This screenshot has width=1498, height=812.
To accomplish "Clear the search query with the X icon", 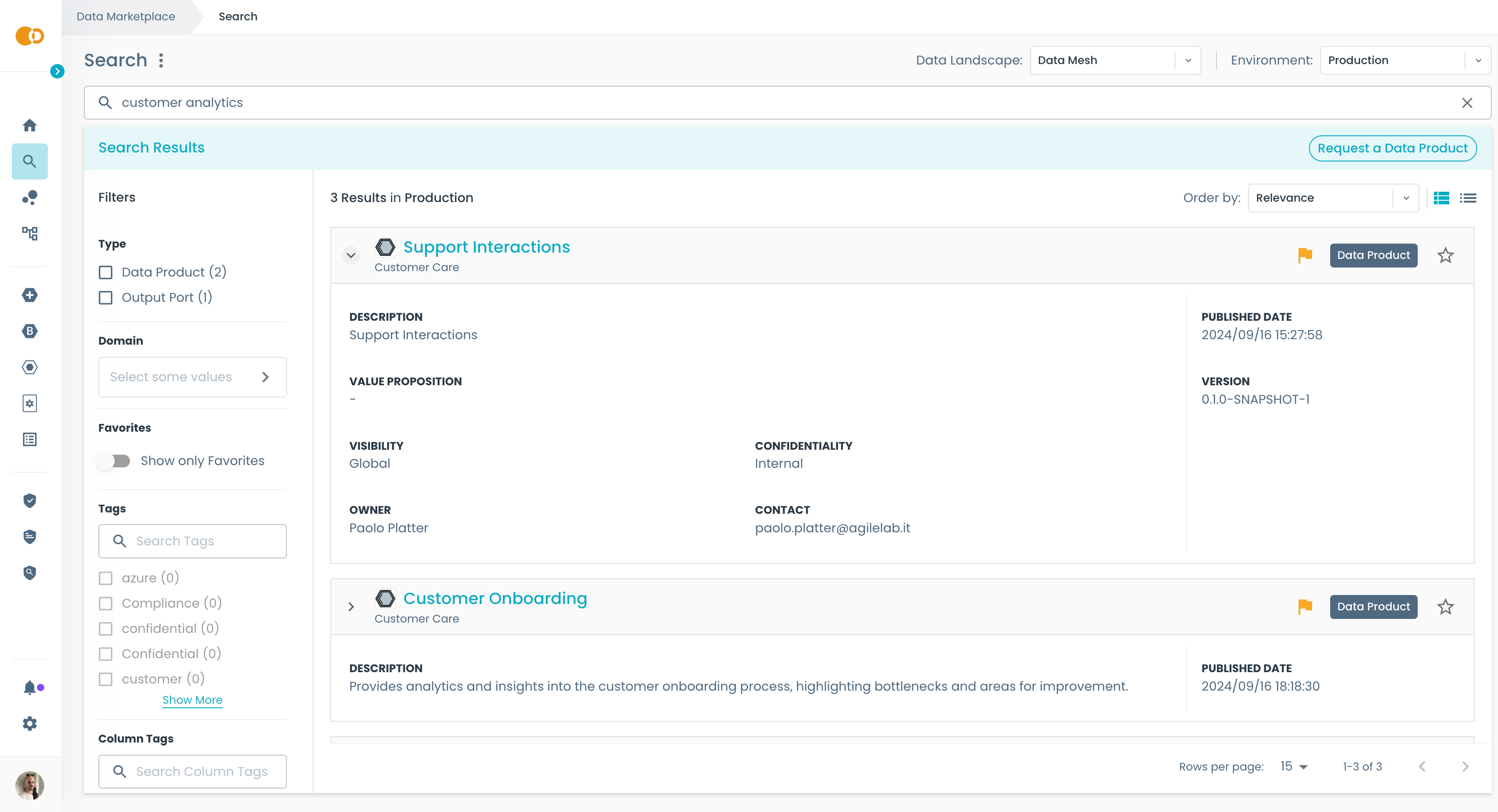I will 1466,103.
